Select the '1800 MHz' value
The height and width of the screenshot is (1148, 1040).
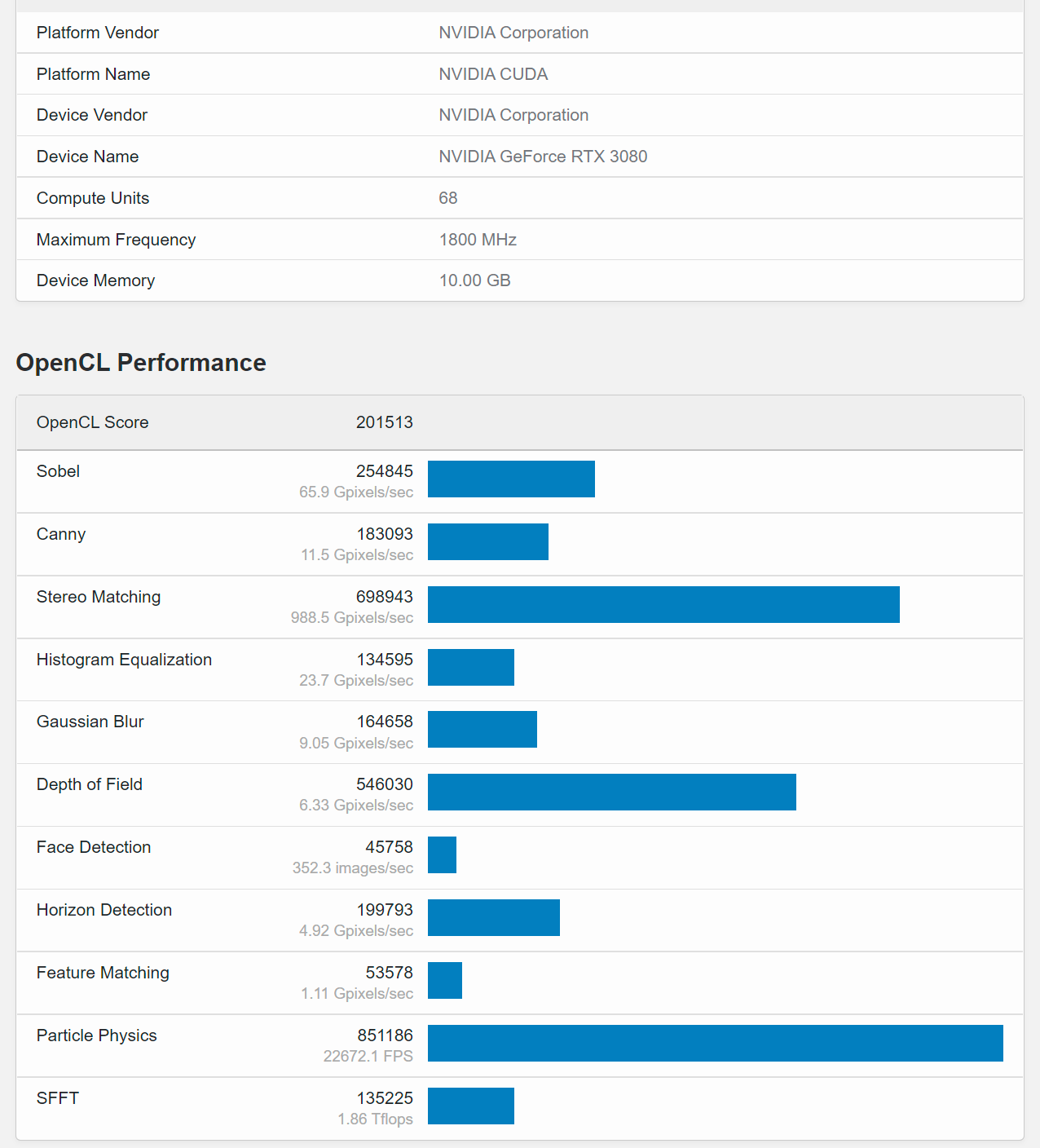(478, 240)
